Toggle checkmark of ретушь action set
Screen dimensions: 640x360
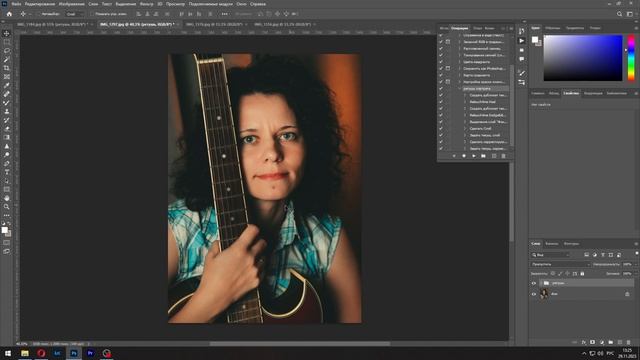point(441,89)
